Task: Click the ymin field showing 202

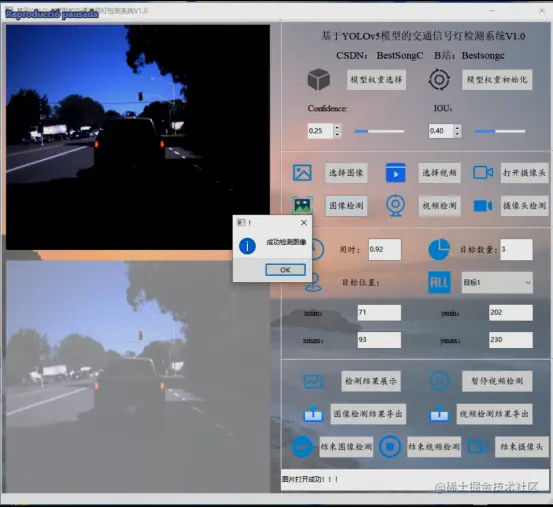Action: [511, 313]
